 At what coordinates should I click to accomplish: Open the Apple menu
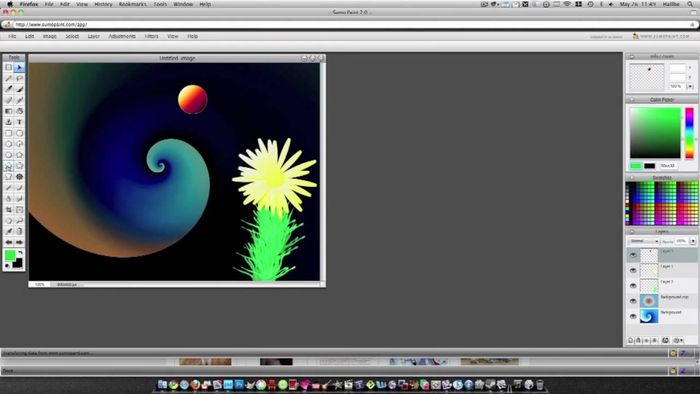[10, 4]
